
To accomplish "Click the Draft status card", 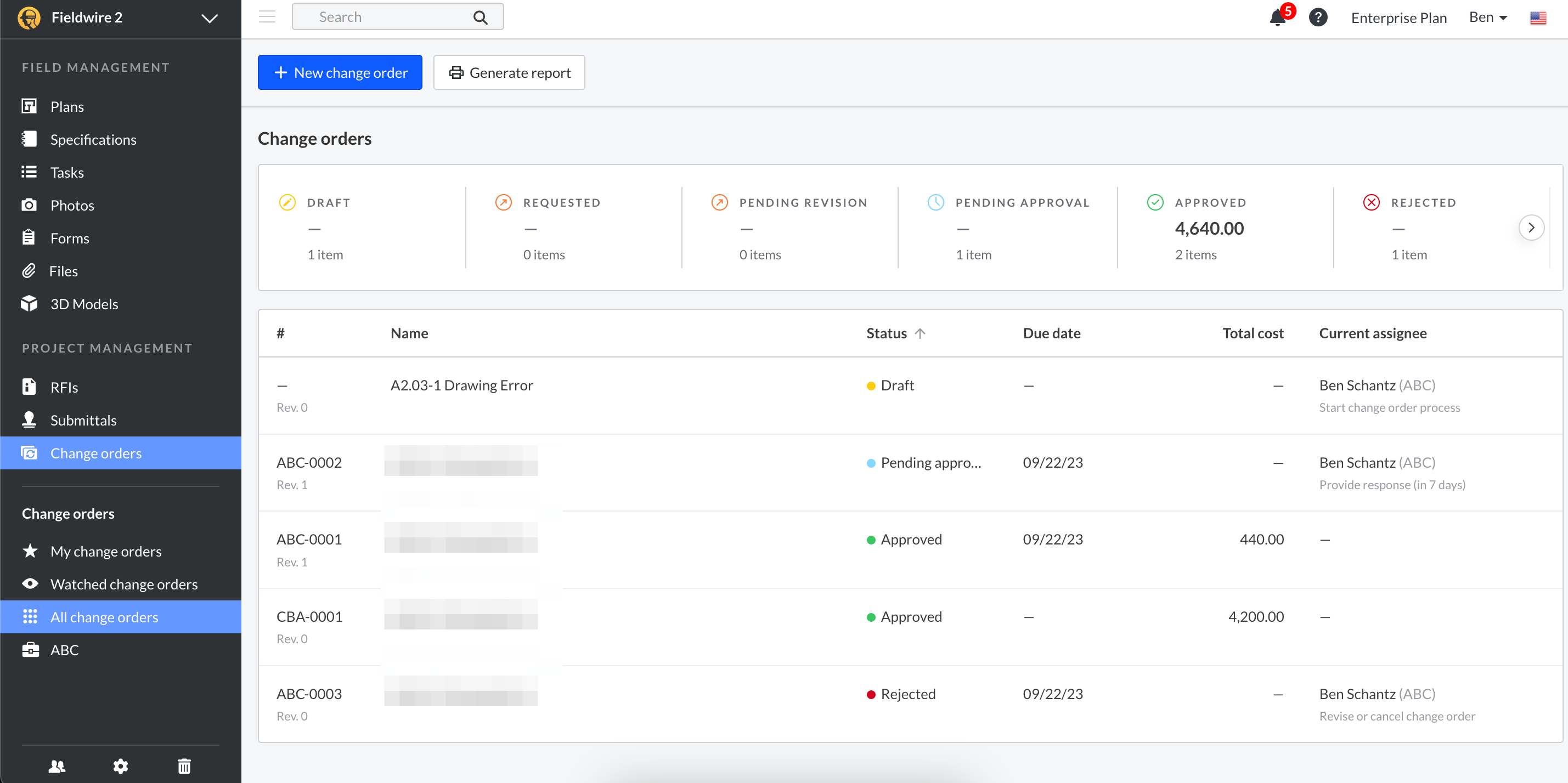I will click(x=363, y=228).
